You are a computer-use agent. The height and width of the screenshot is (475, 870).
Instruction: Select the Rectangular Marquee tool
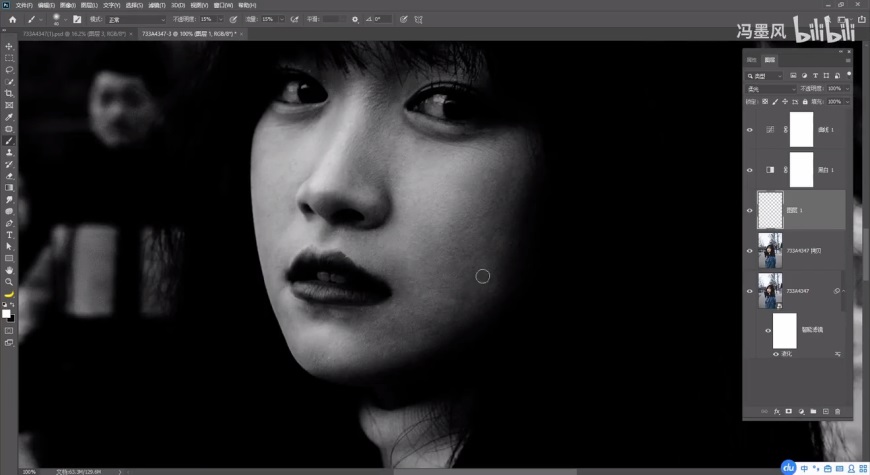click(x=9, y=58)
